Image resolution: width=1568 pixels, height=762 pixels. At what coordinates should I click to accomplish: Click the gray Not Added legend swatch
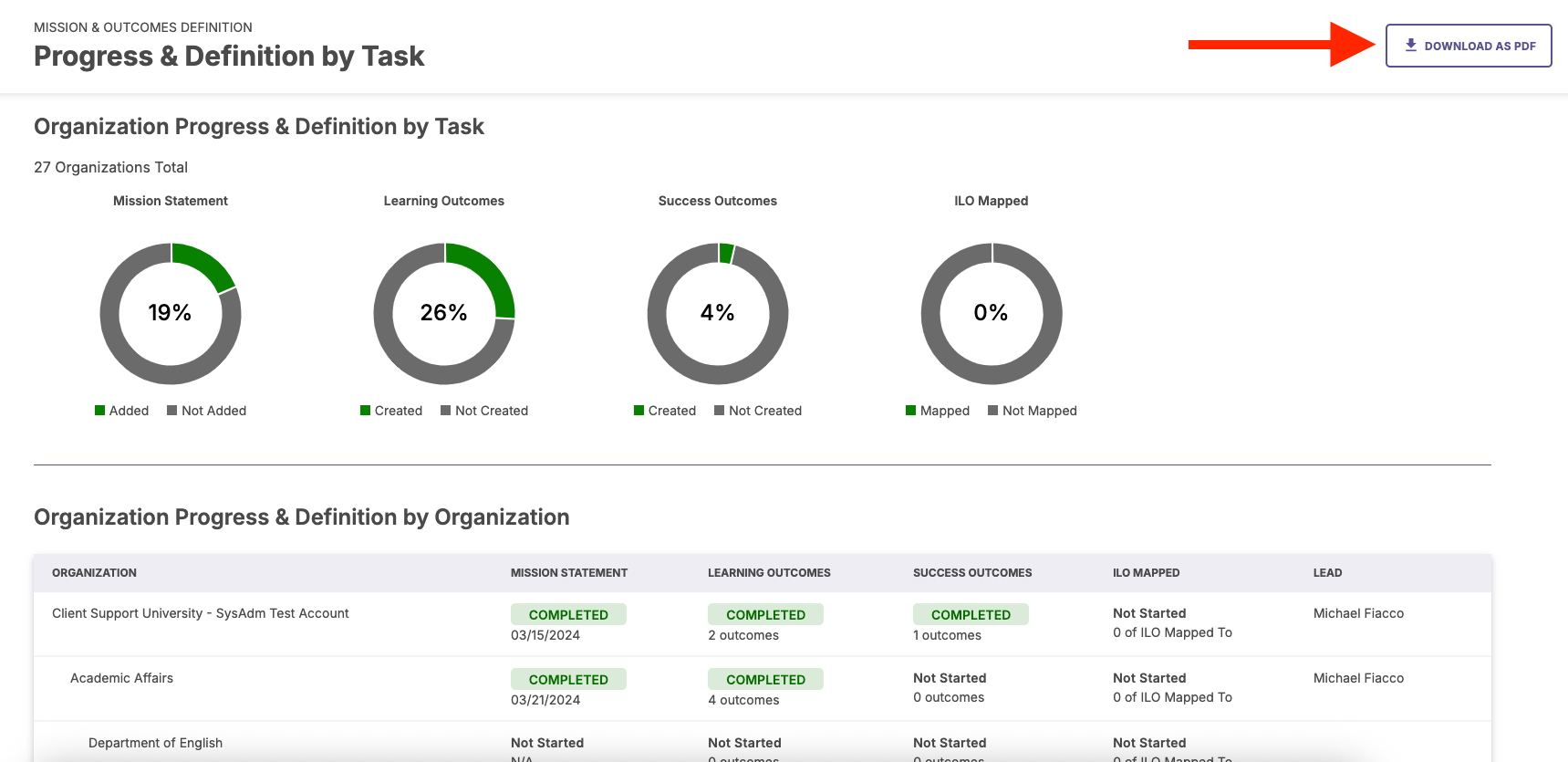click(x=172, y=411)
